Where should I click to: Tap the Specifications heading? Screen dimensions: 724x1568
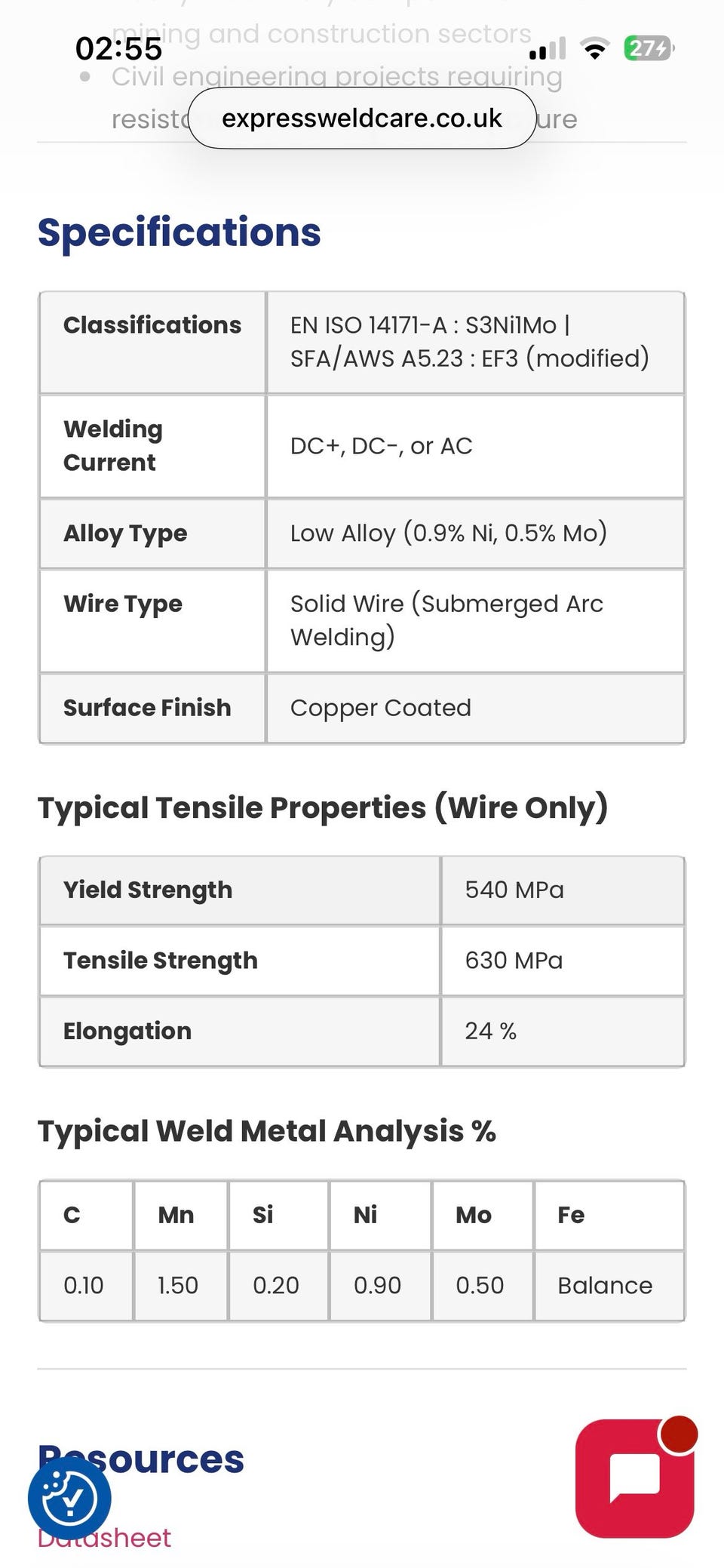click(179, 232)
